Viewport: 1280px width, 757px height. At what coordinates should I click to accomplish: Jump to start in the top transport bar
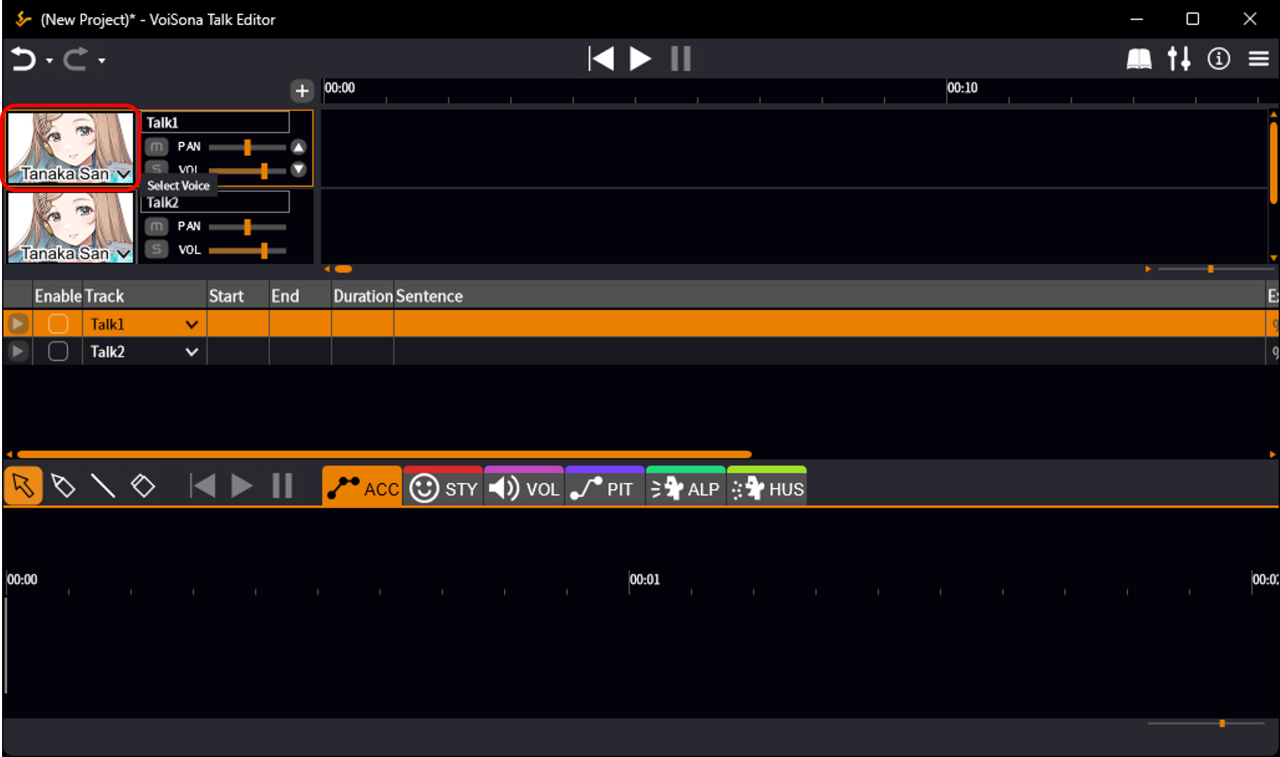click(x=601, y=59)
